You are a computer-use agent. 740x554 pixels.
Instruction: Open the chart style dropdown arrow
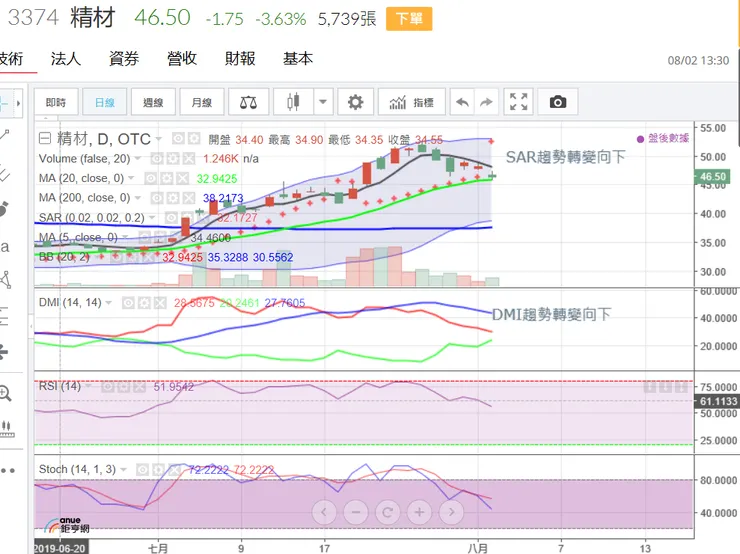(x=323, y=102)
